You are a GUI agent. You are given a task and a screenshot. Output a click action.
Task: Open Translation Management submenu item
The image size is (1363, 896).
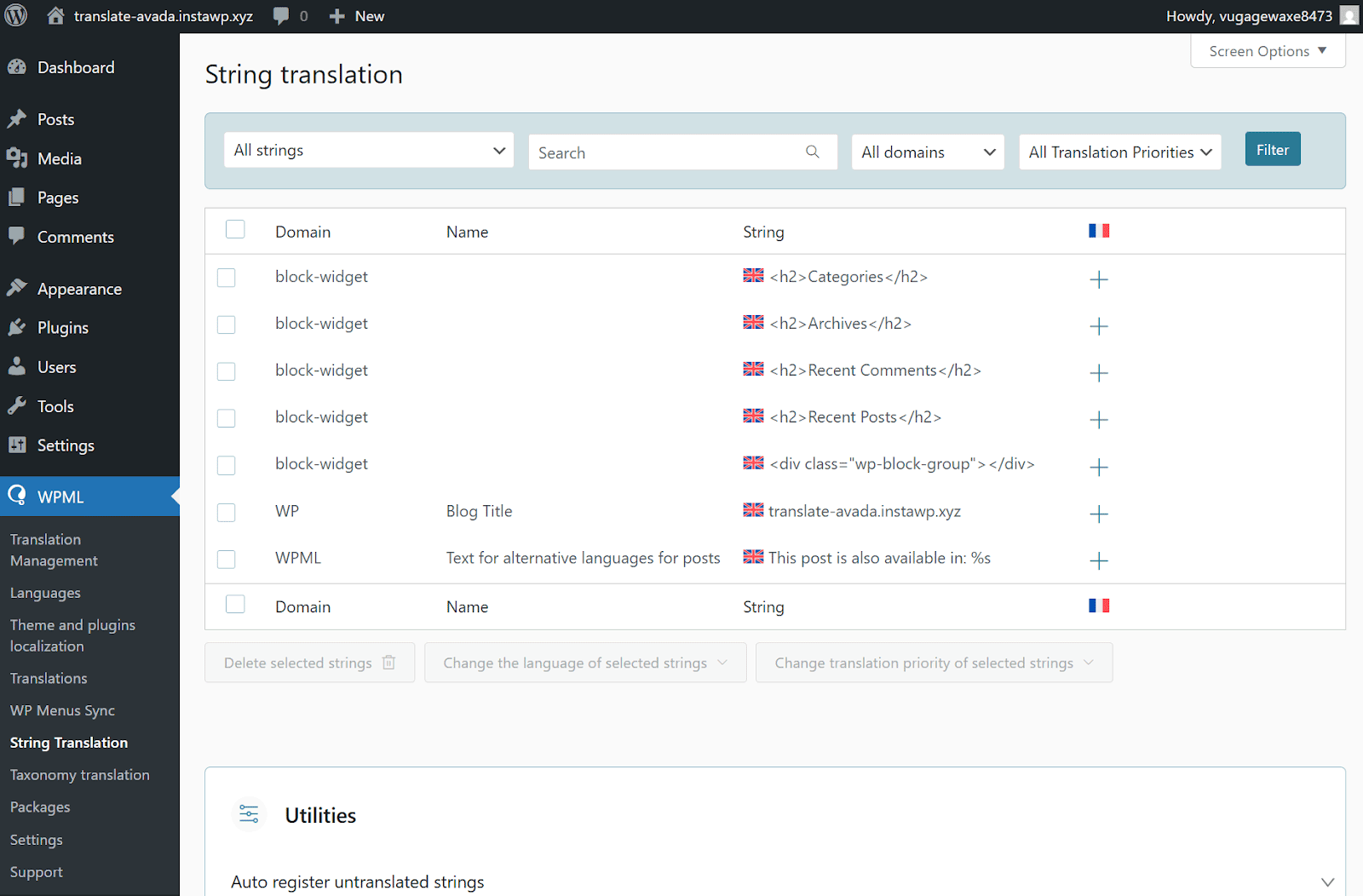pos(54,550)
